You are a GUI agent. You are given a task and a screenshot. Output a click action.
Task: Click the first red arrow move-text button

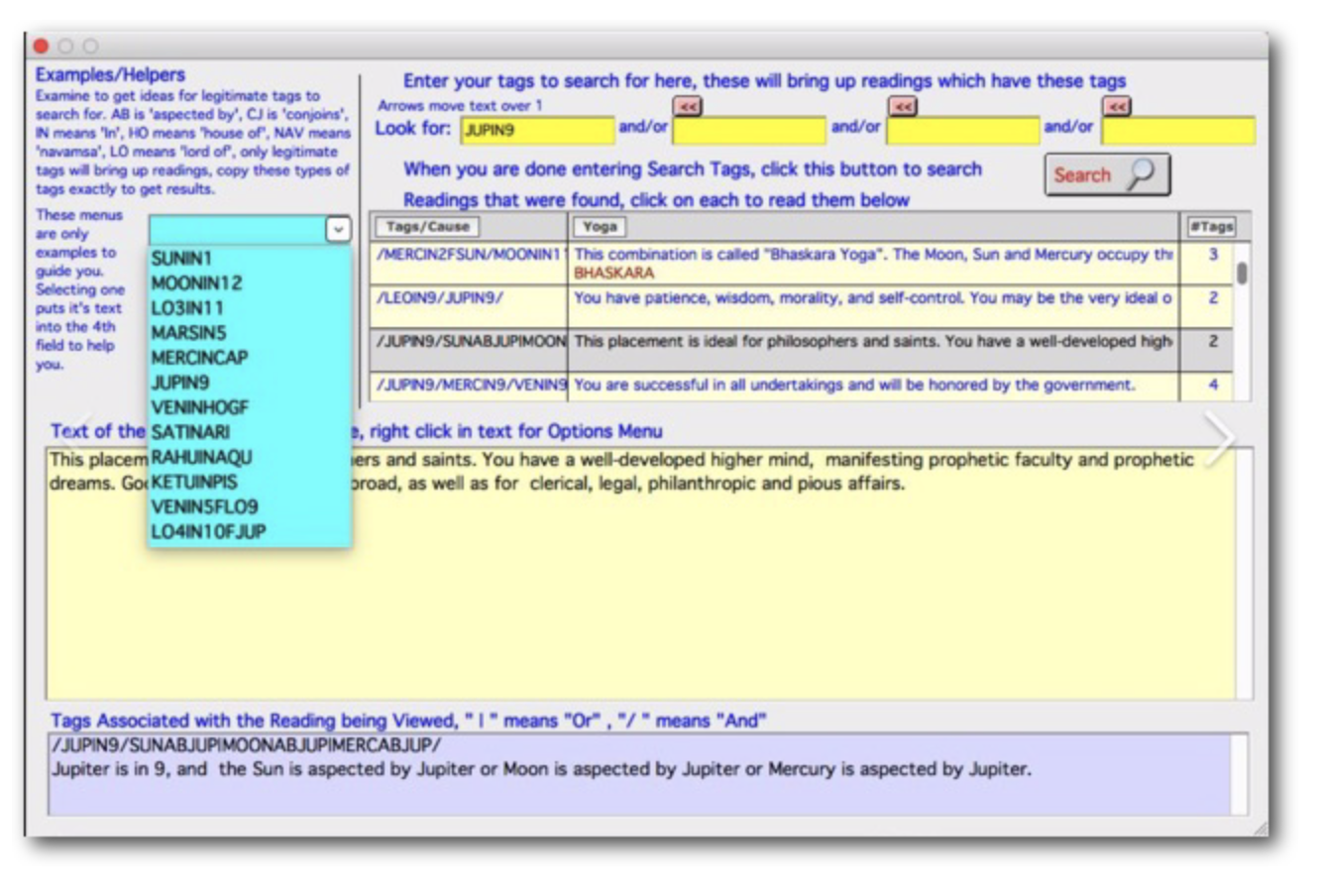687,106
